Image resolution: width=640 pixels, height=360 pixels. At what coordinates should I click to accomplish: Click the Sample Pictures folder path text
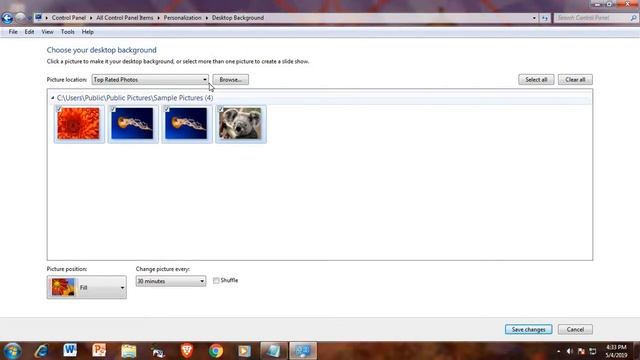(135, 98)
